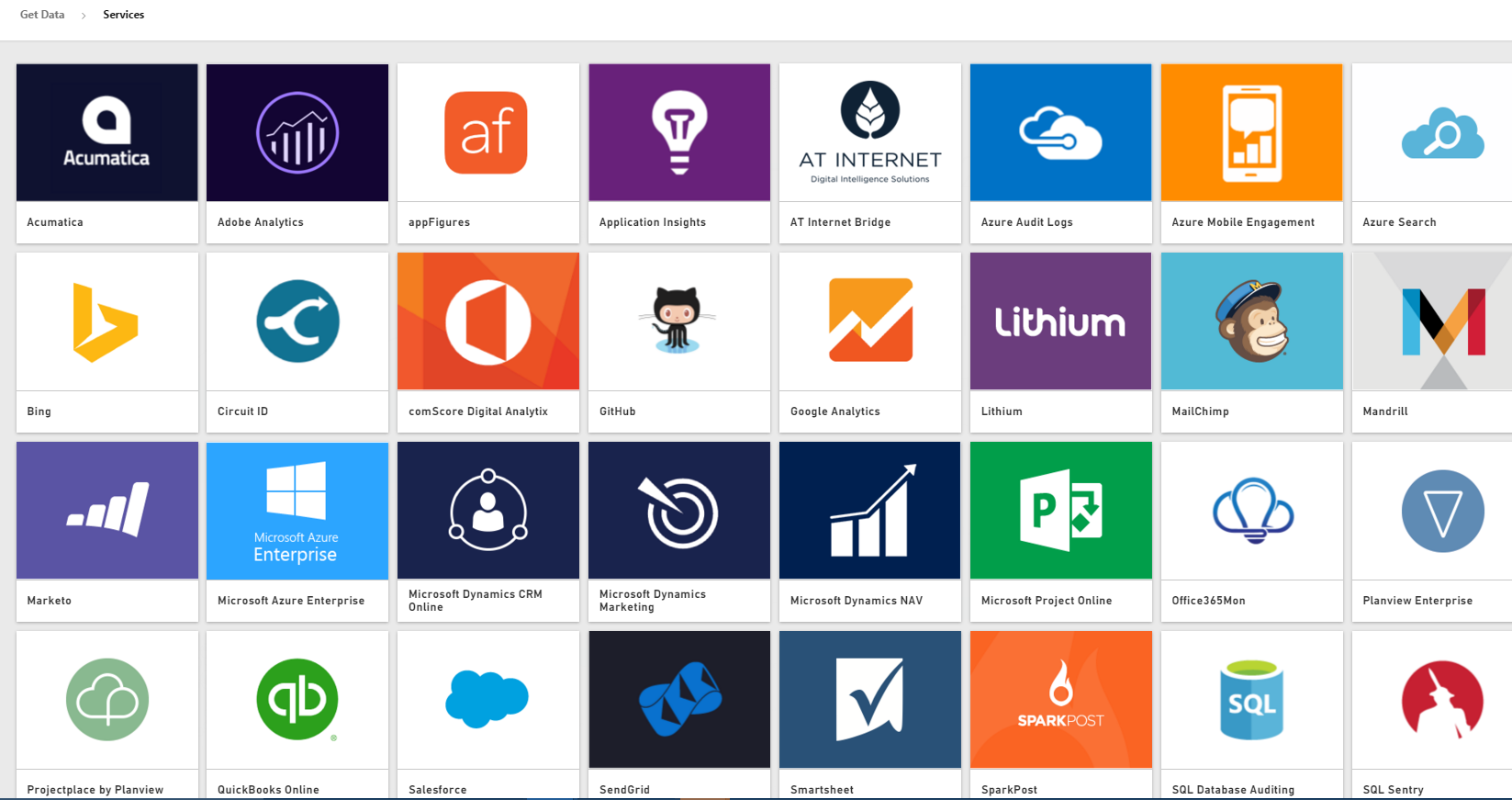The image size is (1512, 800).
Task: Click the Office365Mon caption label
Action: (1208, 601)
